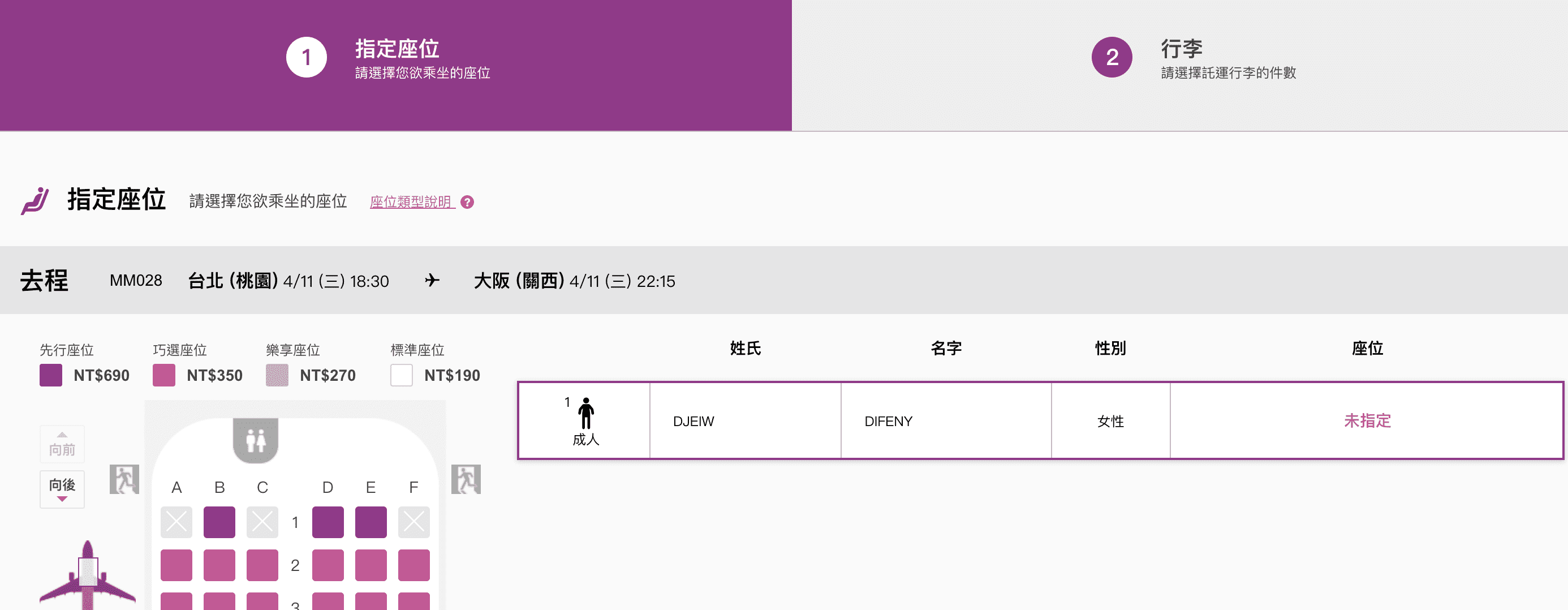This screenshot has height=610, width=1568.
Task: Click the 樂享座位 NT$270 color swatch
Action: pos(277,375)
